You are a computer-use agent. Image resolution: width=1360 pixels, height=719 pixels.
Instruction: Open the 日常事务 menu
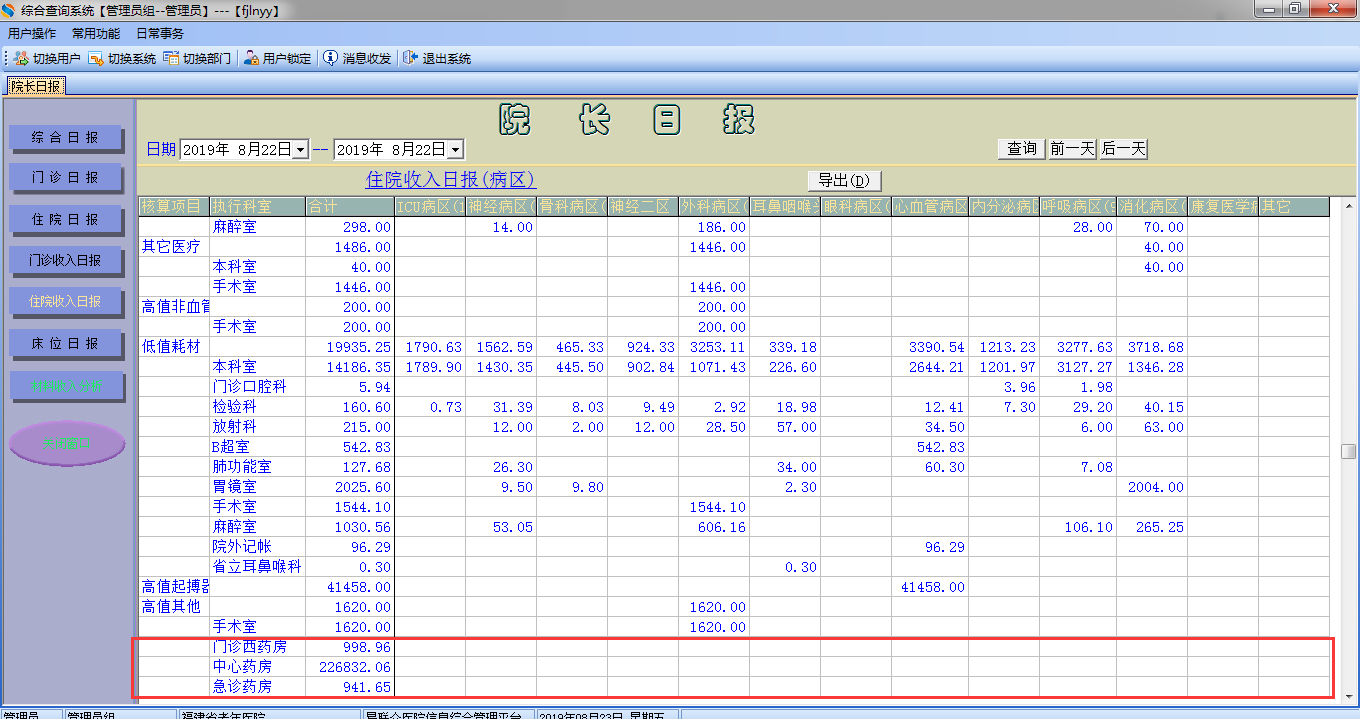coord(160,33)
